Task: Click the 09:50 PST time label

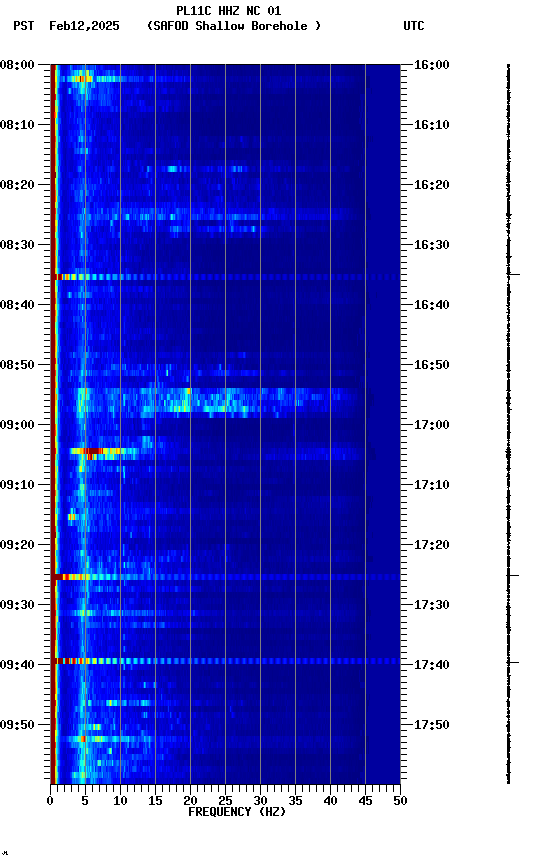Action: click(x=17, y=725)
